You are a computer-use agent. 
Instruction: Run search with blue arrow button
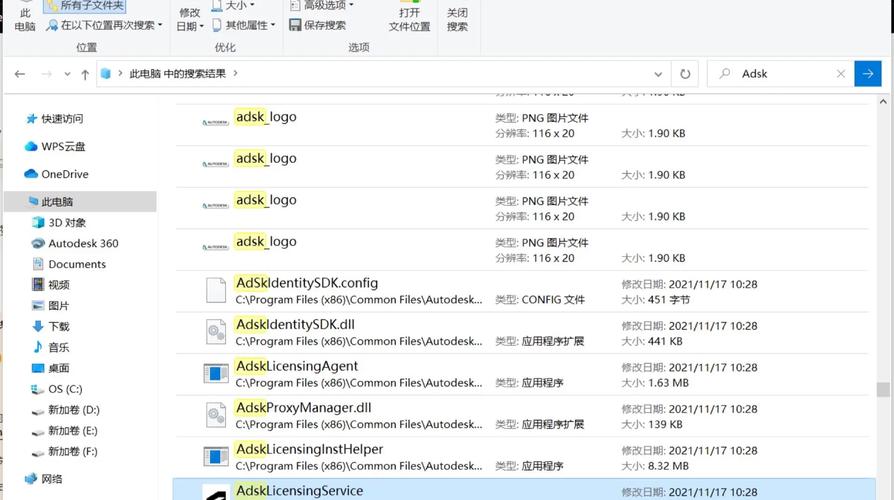click(x=868, y=74)
